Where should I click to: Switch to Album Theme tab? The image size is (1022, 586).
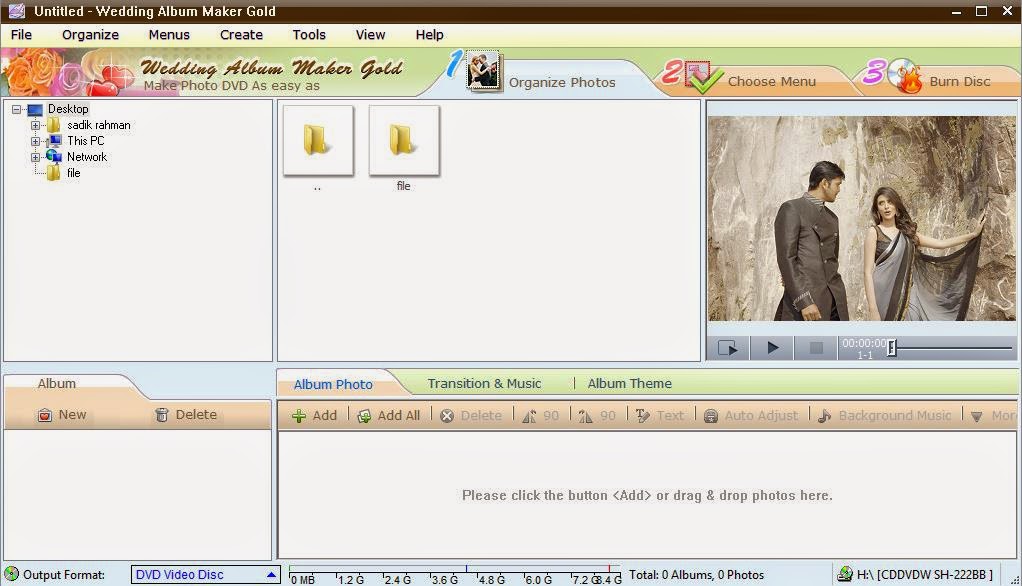(x=630, y=383)
